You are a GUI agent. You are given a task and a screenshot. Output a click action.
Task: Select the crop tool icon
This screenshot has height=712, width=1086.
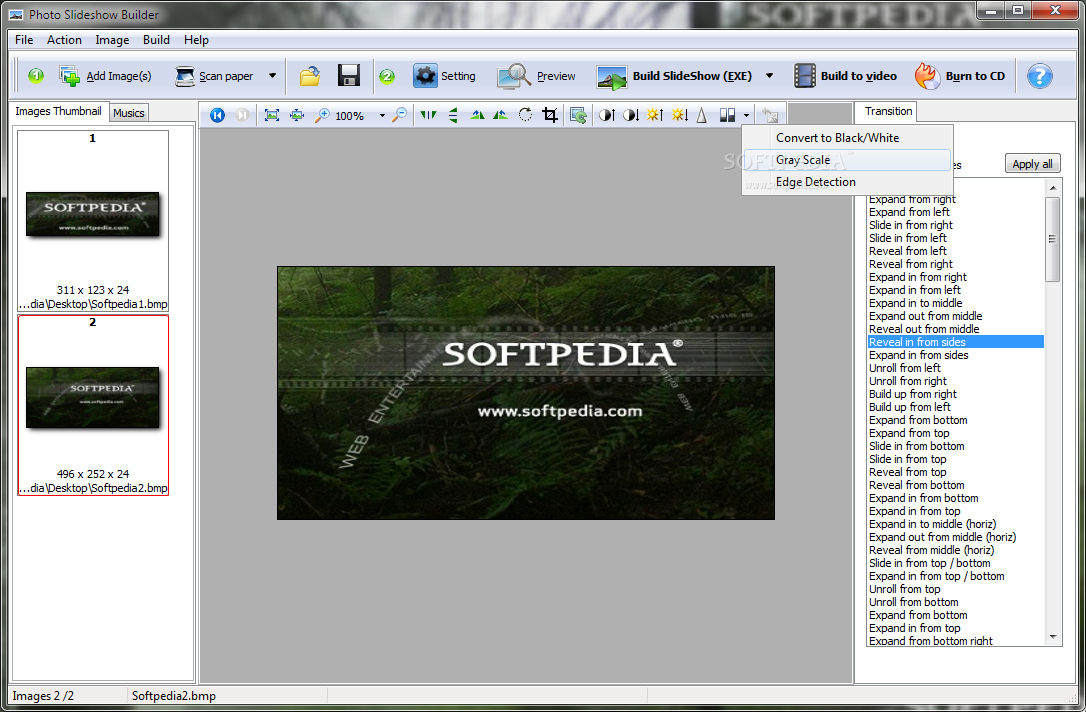click(x=550, y=115)
